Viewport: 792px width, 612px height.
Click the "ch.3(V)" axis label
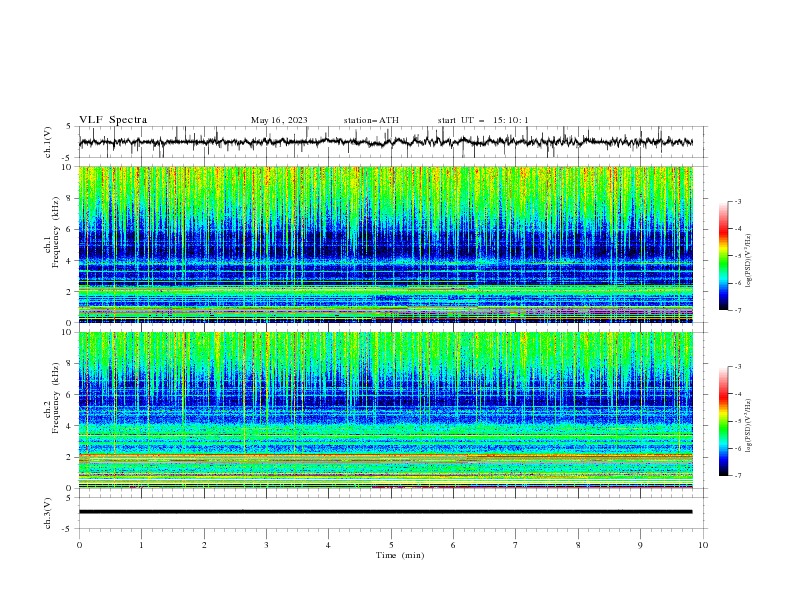click(x=48, y=513)
